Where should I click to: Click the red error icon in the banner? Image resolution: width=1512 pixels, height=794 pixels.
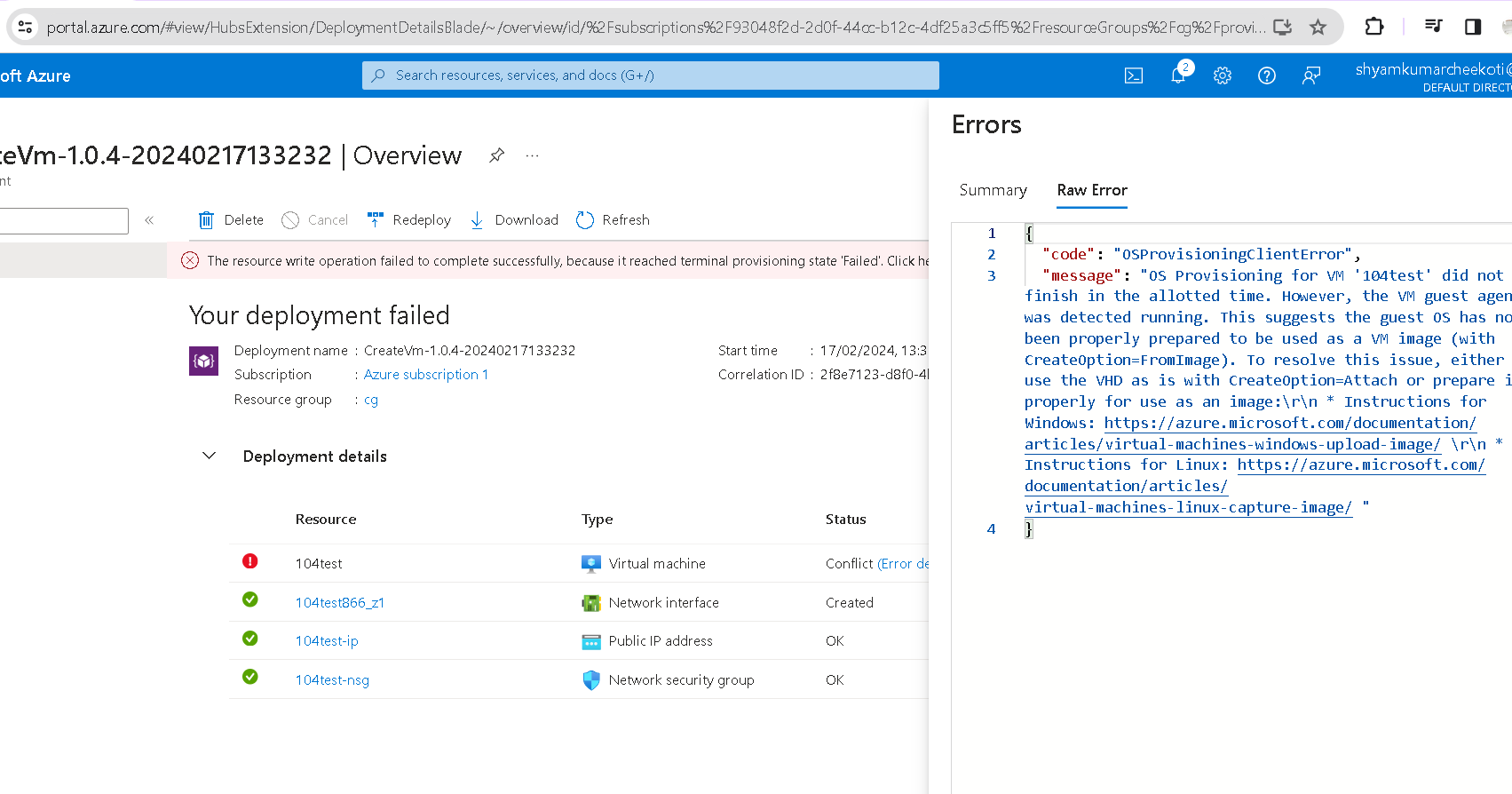[x=190, y=260]
